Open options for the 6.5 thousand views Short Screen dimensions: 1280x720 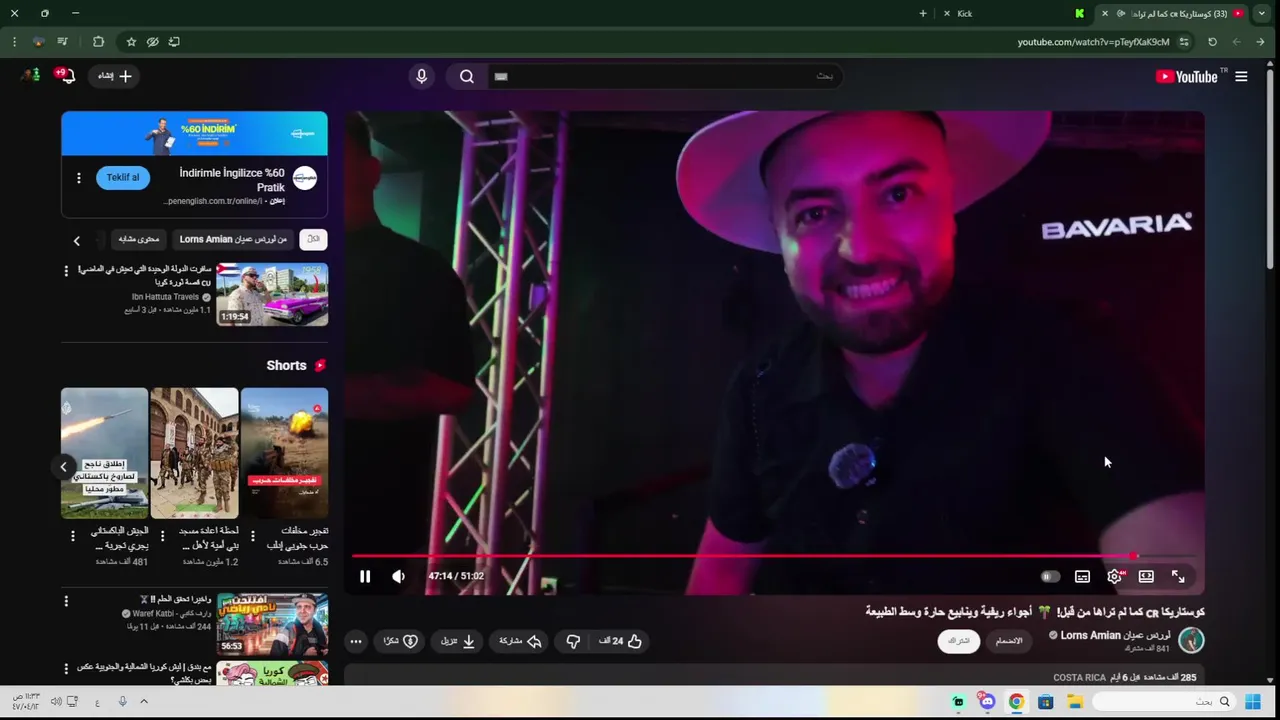pos(252,536)
